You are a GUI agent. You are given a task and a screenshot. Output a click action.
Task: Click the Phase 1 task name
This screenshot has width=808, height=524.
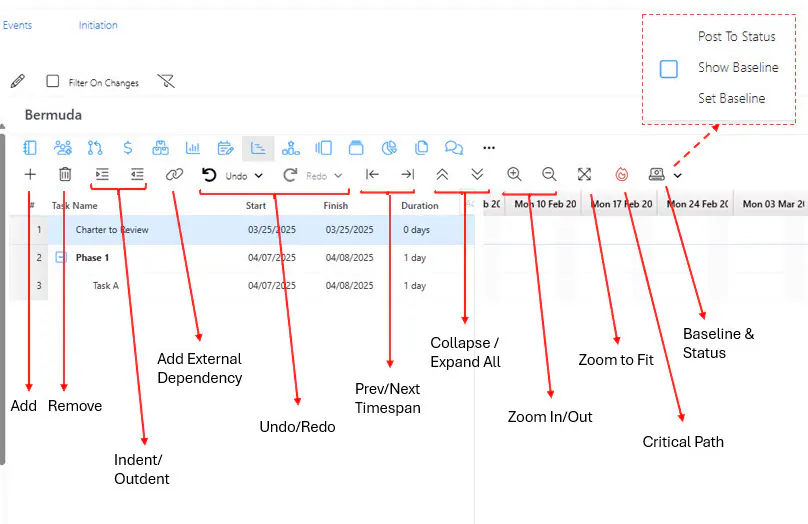point(92,258)
